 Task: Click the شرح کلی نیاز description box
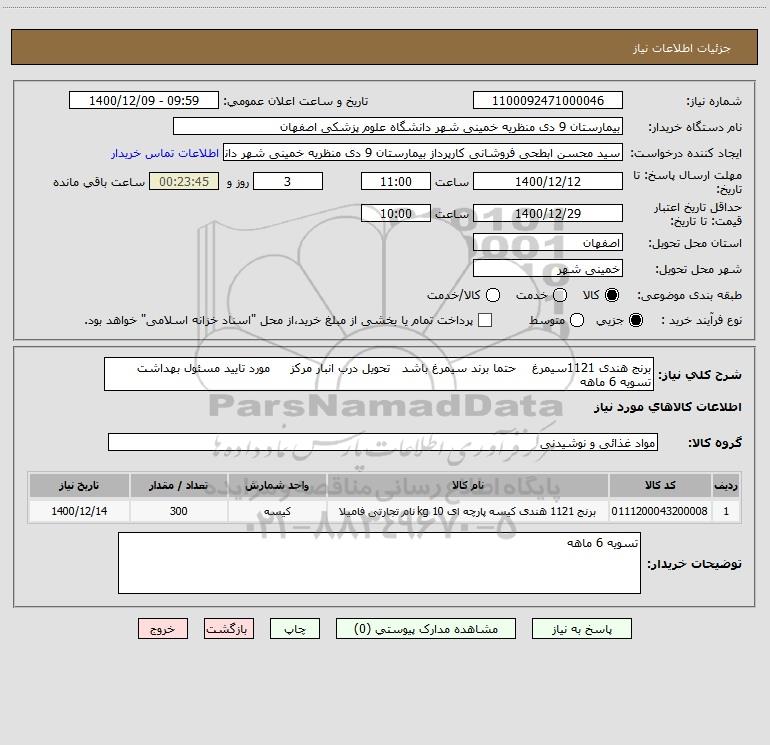pos(379,374)
